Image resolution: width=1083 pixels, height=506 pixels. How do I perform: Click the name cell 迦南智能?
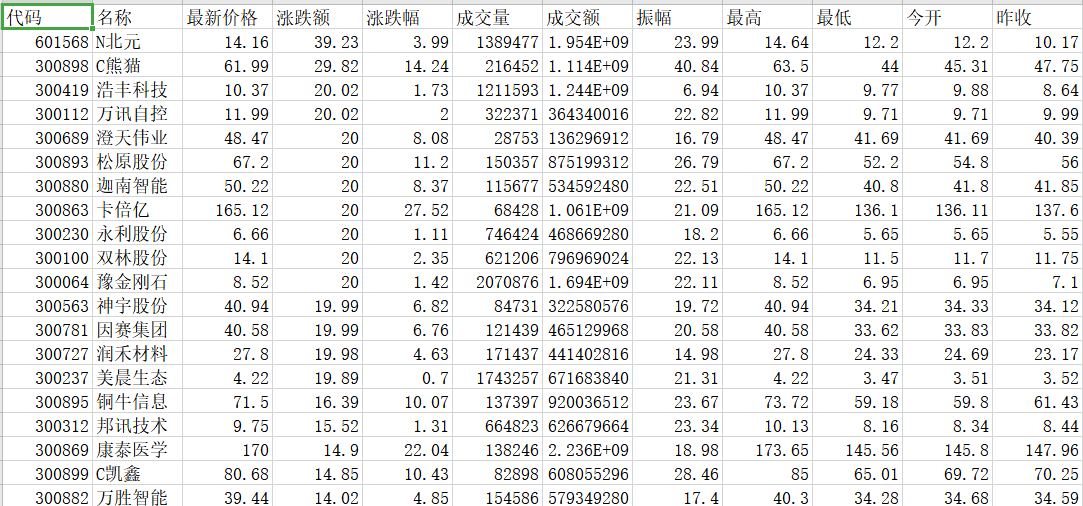(x=138, y=186)
